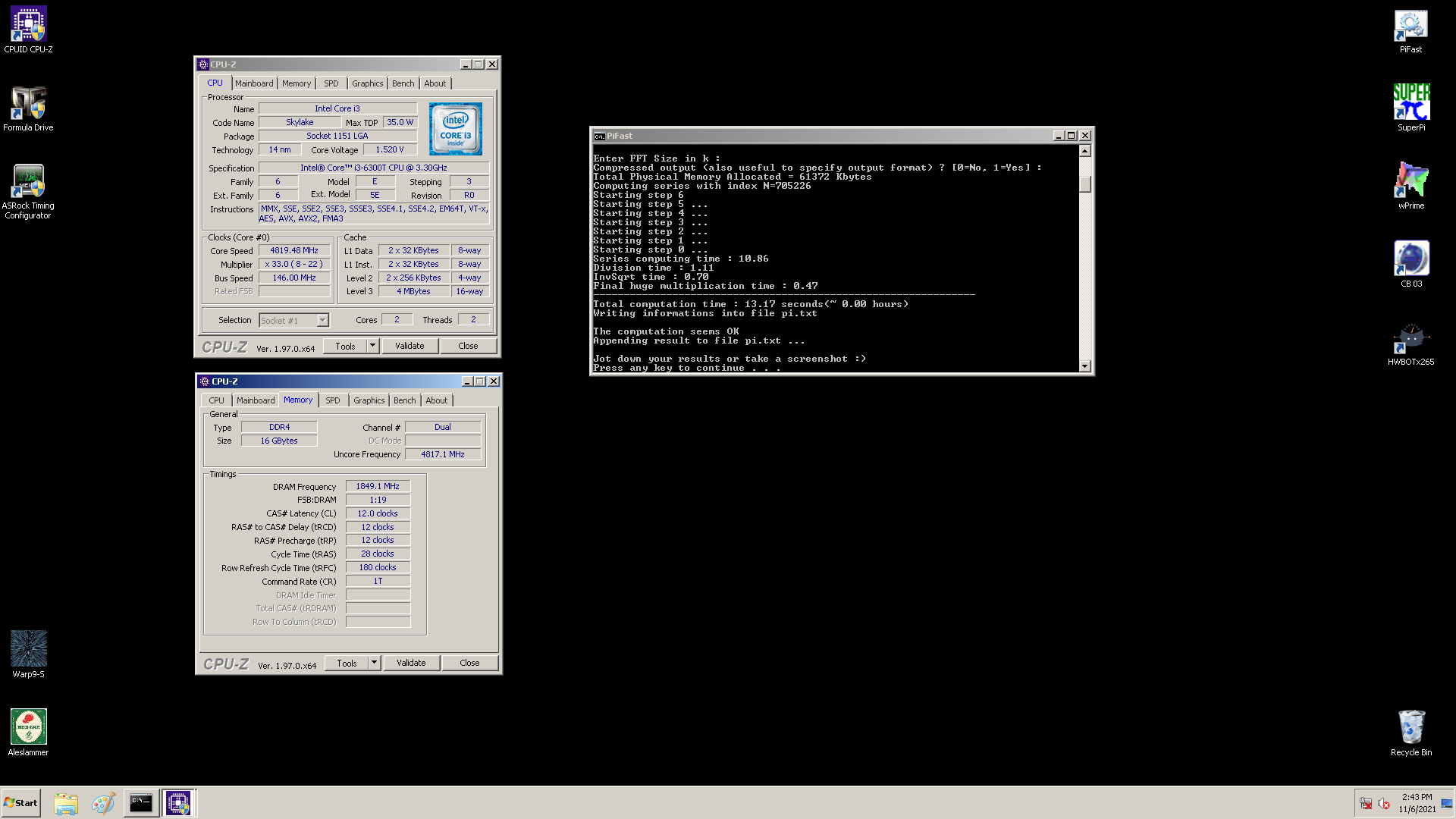Viewport: 1456px width, 819px height.
Task: Click Close button in top CPU-Z window
Action: pos(468,346)
